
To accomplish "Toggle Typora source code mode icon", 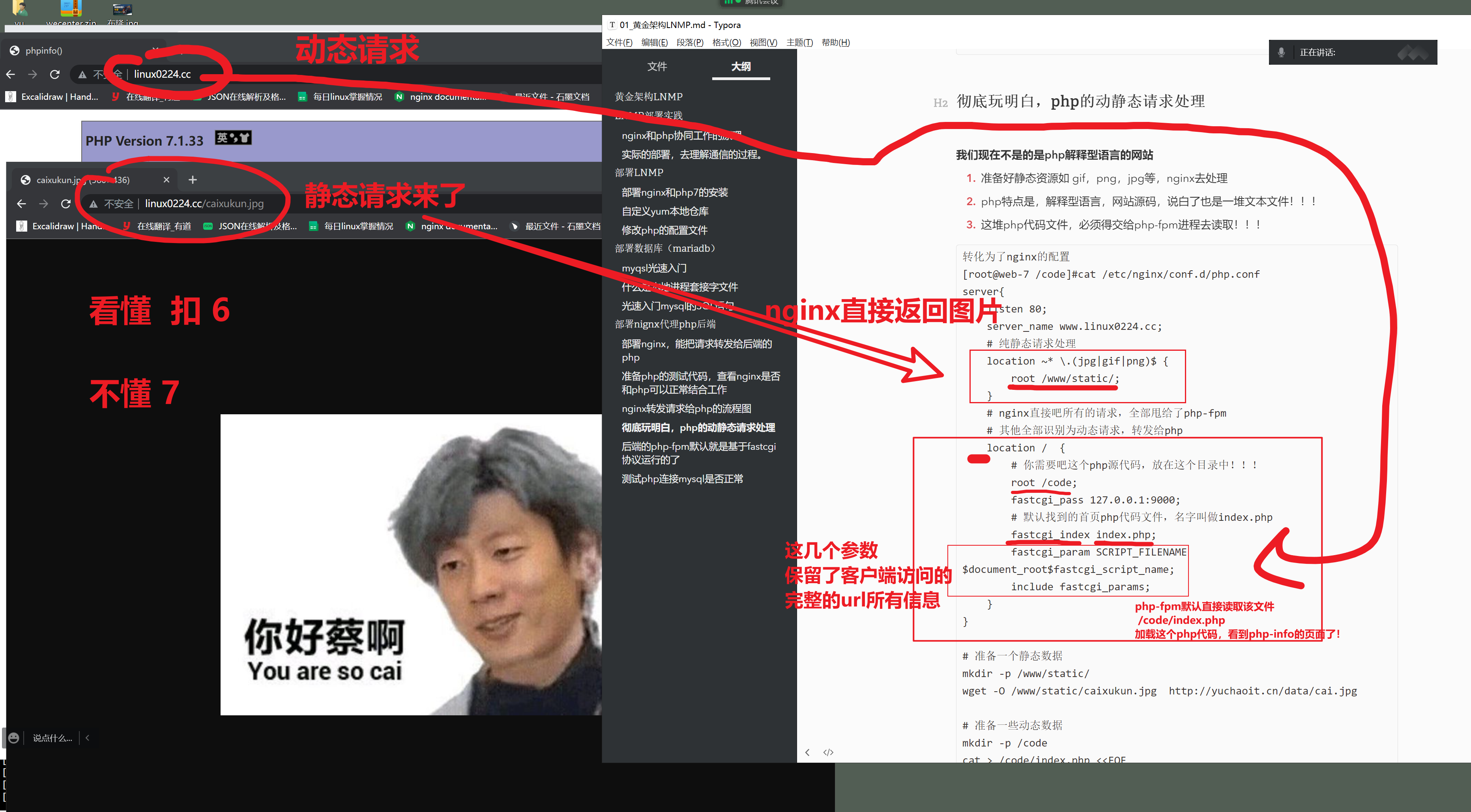I will pos(828,752).
